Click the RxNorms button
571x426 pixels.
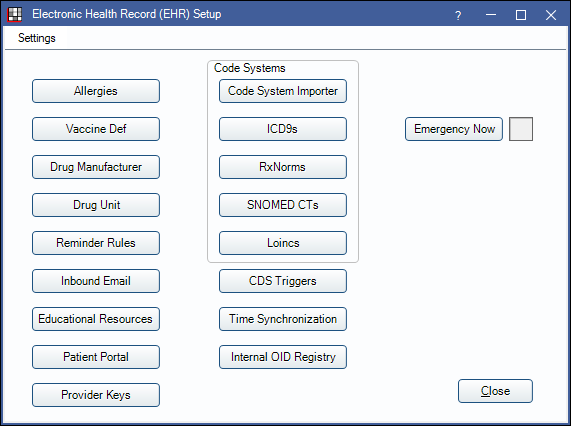pyautogui.click(x=283, y=167)
